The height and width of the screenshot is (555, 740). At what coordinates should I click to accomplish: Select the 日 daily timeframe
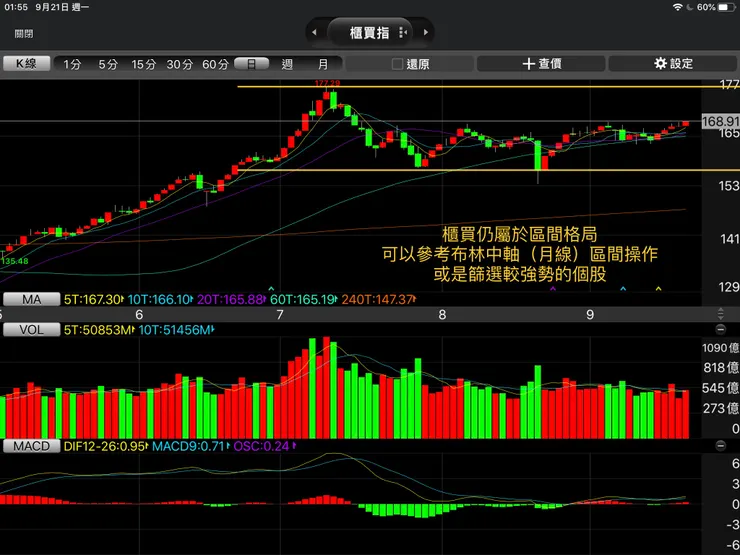click(x=252, y=64)
